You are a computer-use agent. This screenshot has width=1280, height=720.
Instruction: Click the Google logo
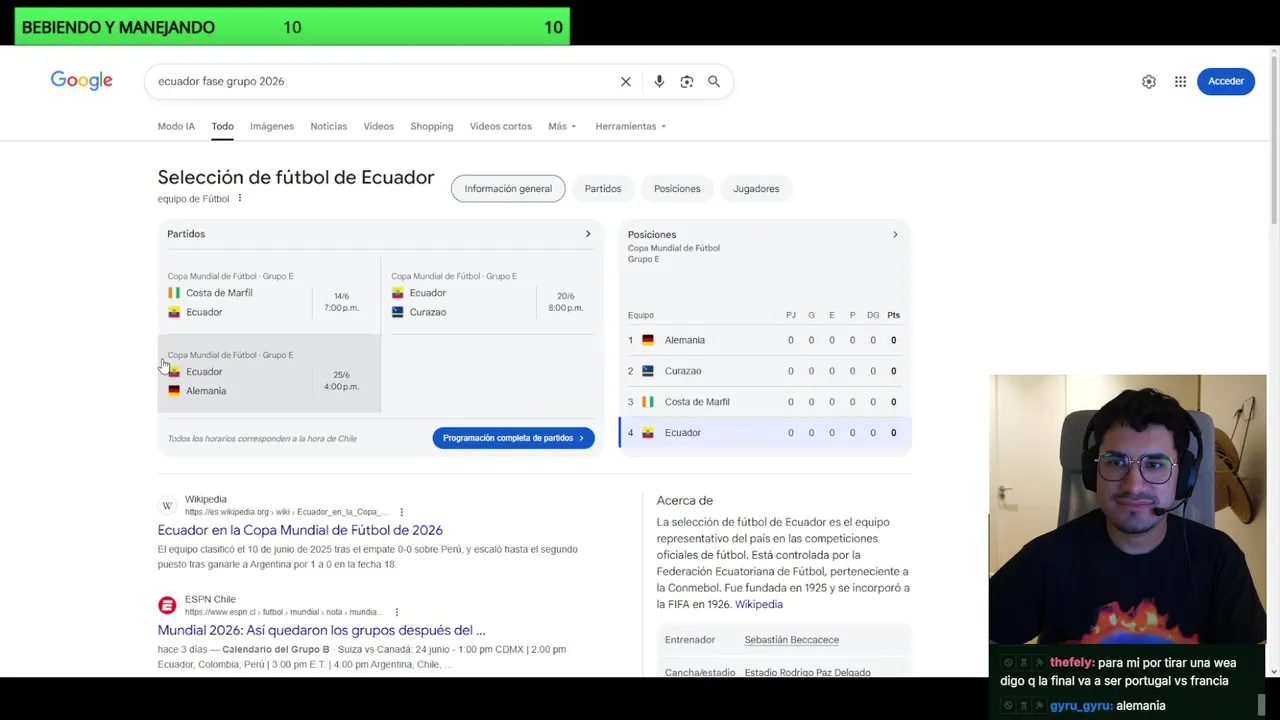[81, 81]
